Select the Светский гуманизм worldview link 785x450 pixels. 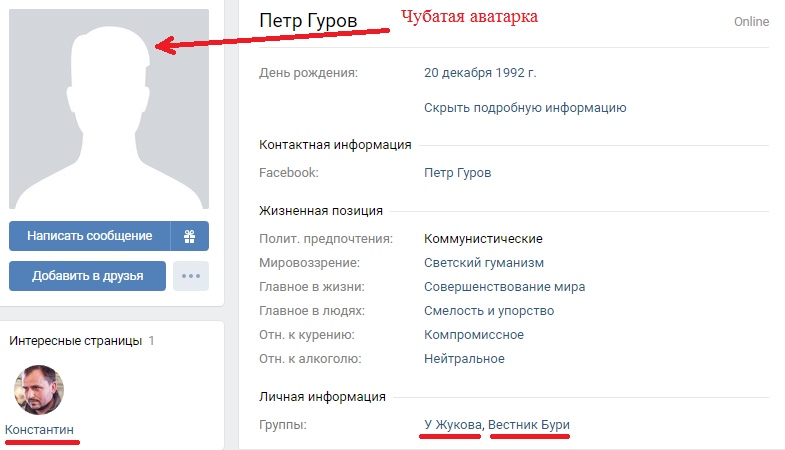pos(484,263)
